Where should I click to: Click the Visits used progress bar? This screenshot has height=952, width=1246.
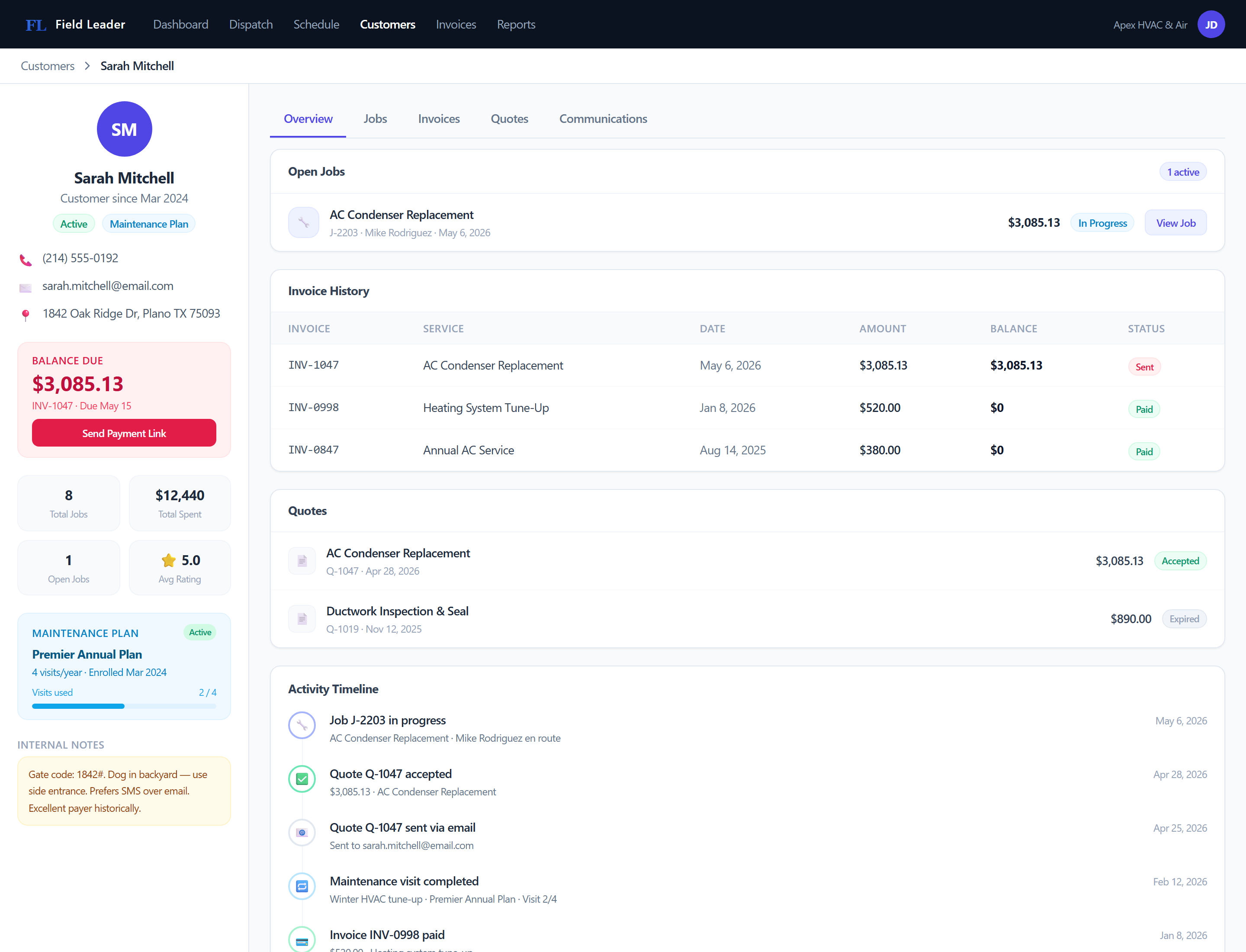tap(124, 706)
